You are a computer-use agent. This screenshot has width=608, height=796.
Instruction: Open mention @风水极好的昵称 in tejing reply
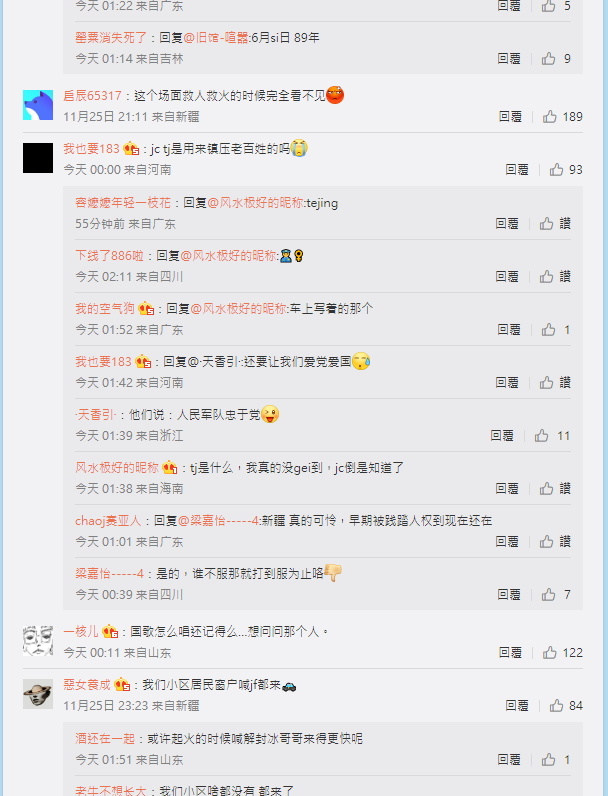(x=255, y=203)
